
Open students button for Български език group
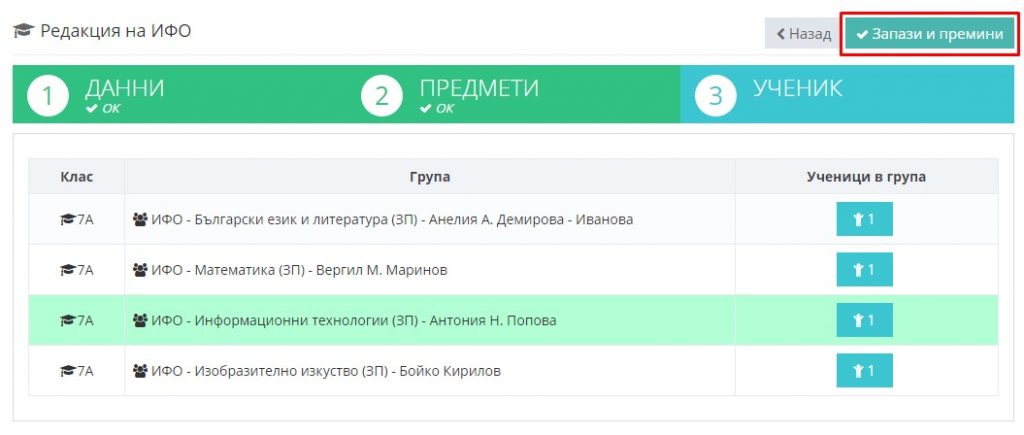865,219
